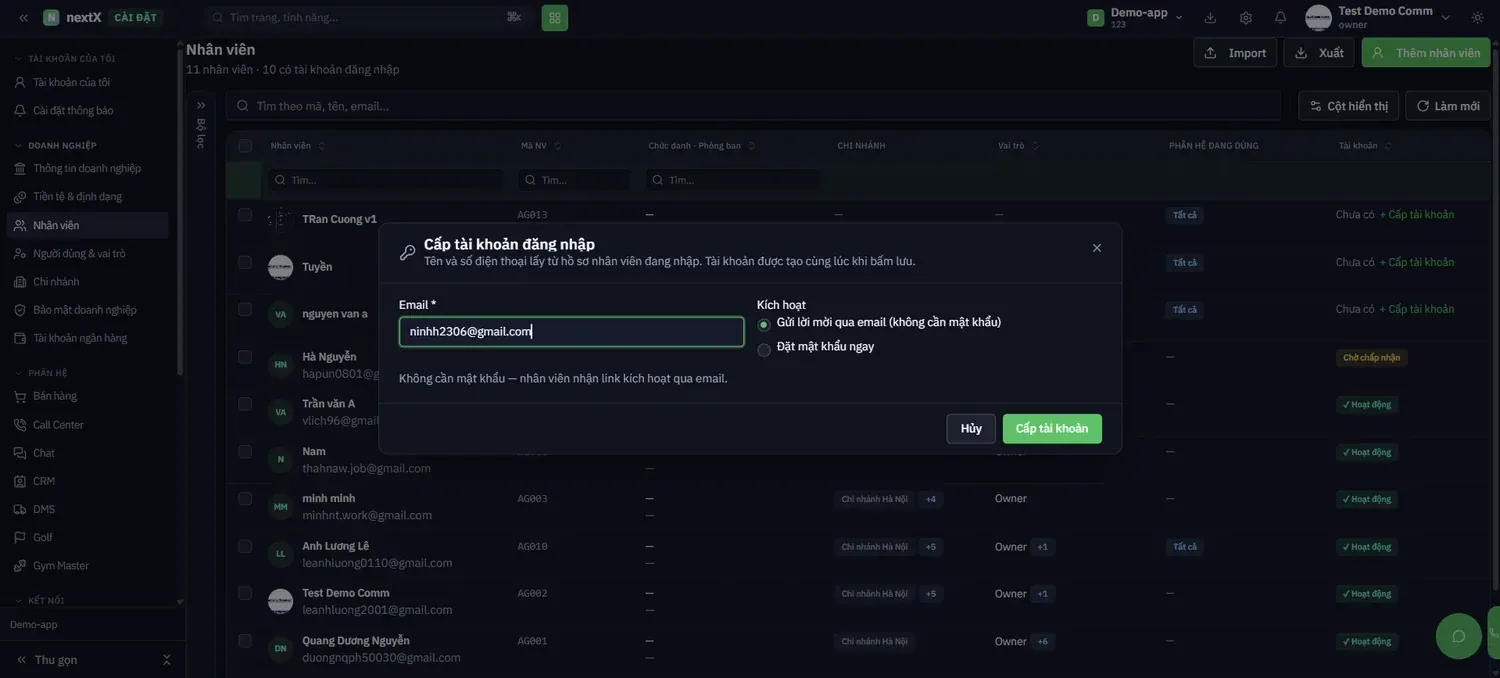This screenshot has height=678, width=1500.
Task: Expand the Bộ lọc filter panel
Action: (201, 105)
